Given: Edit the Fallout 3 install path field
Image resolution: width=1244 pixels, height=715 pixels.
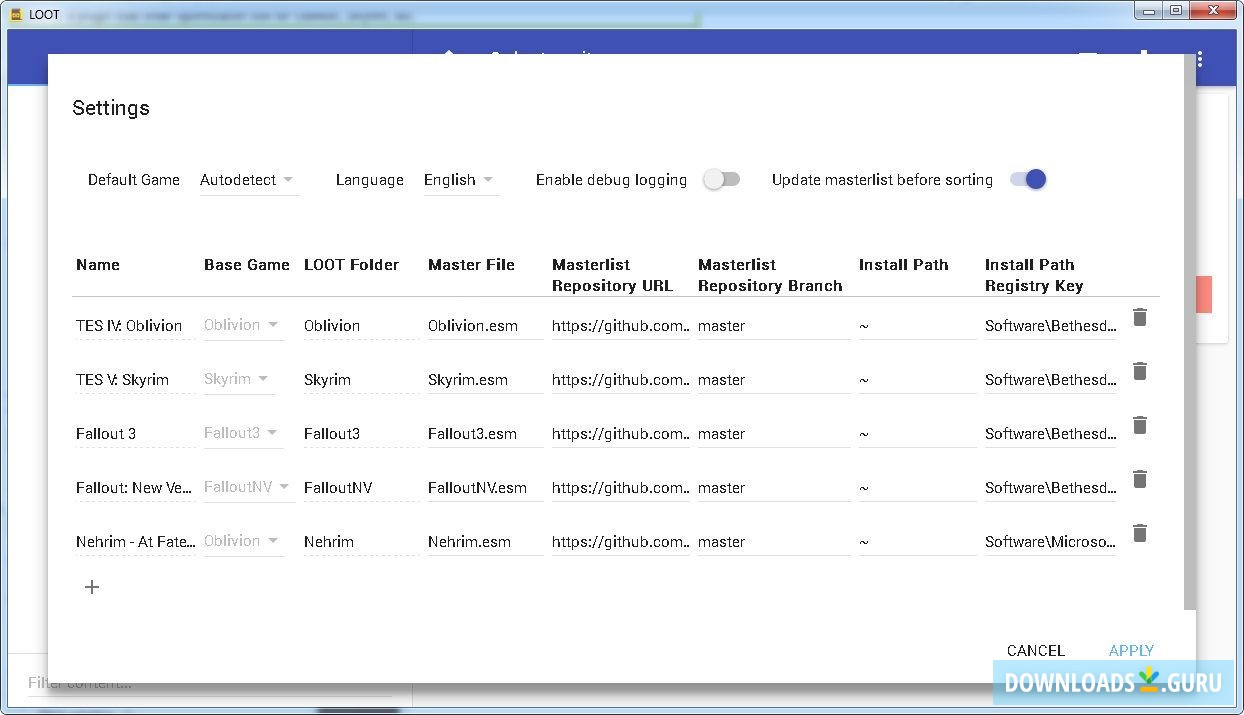Looking at the screenshot, I should point(916,434).
